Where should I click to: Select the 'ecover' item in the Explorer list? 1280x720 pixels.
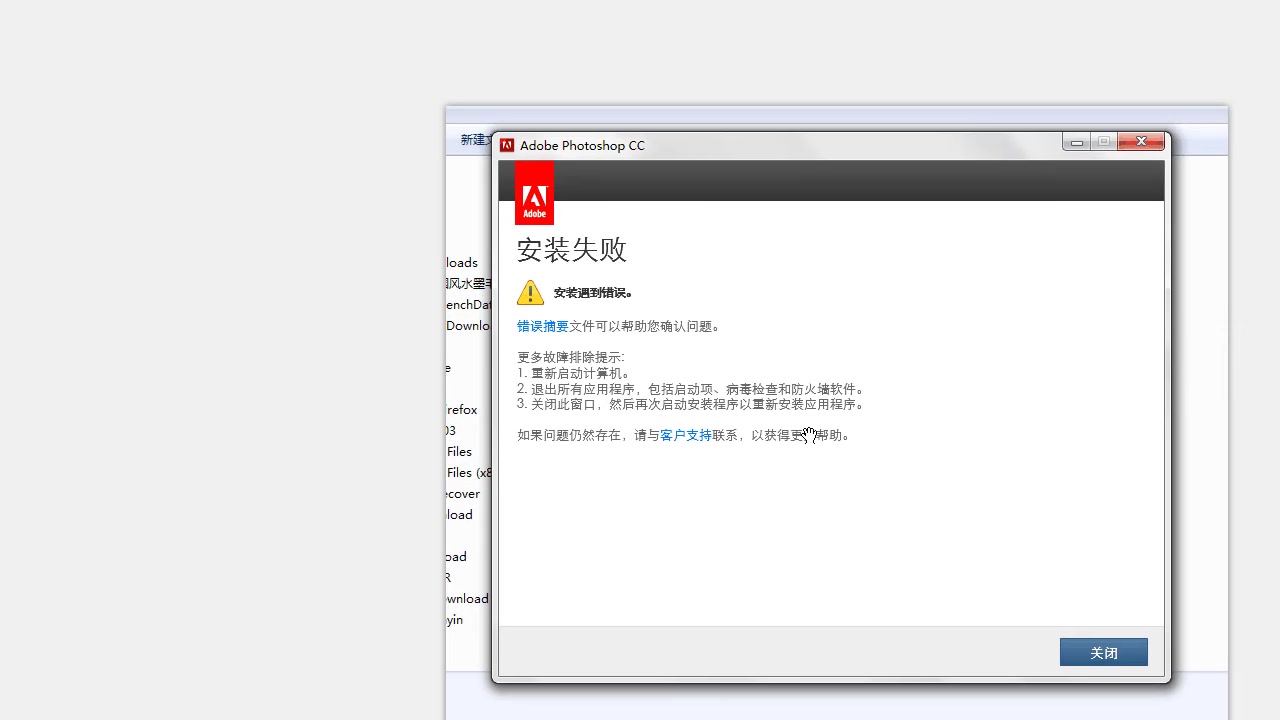coord(463,494)
